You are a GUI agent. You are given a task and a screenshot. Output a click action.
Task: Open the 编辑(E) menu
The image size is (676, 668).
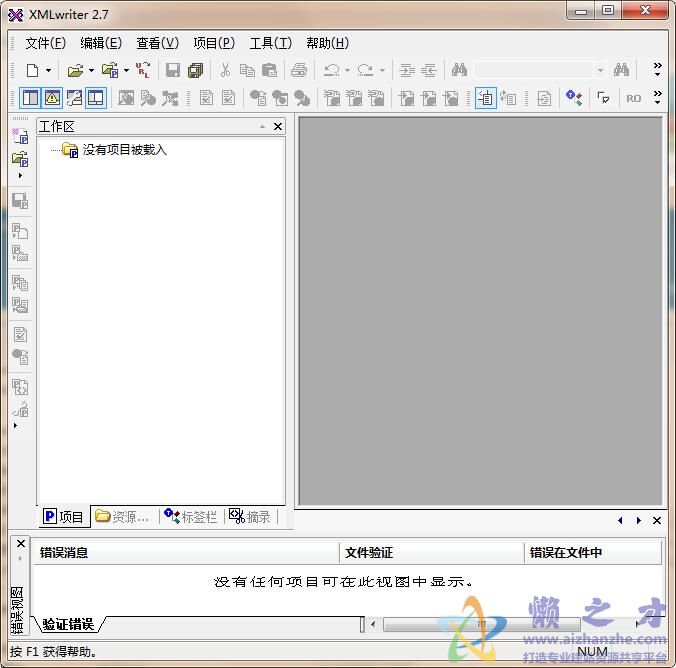pos(101,43)
